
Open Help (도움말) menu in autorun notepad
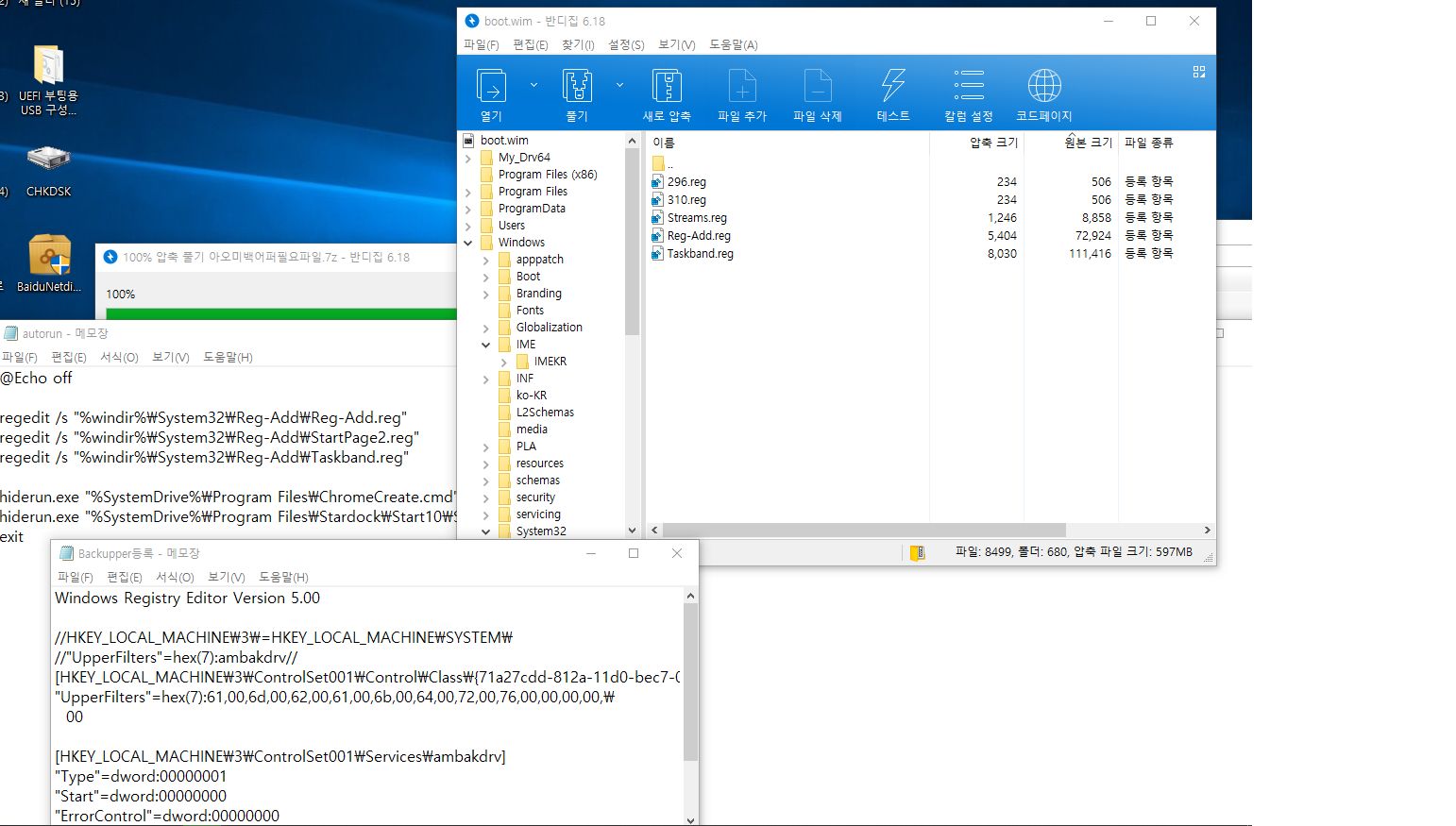[x=228, y=357]
